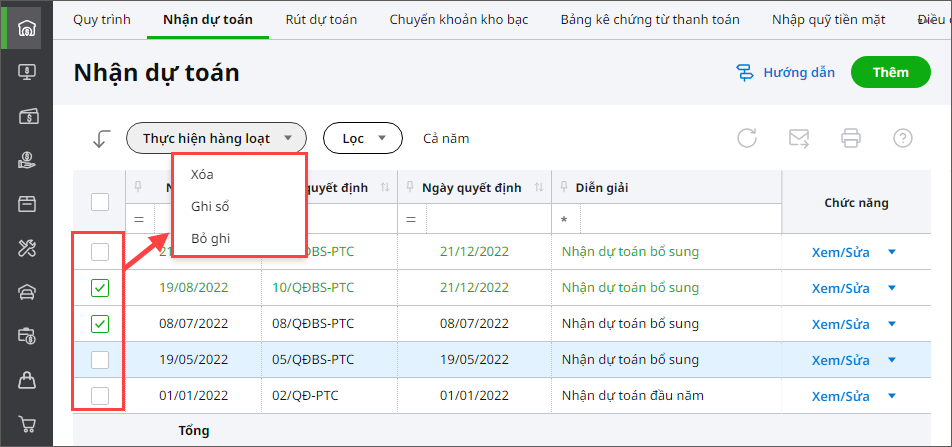
Task: Click the Ngày quyết định filter input field
Action: click(x=489, y=219)
